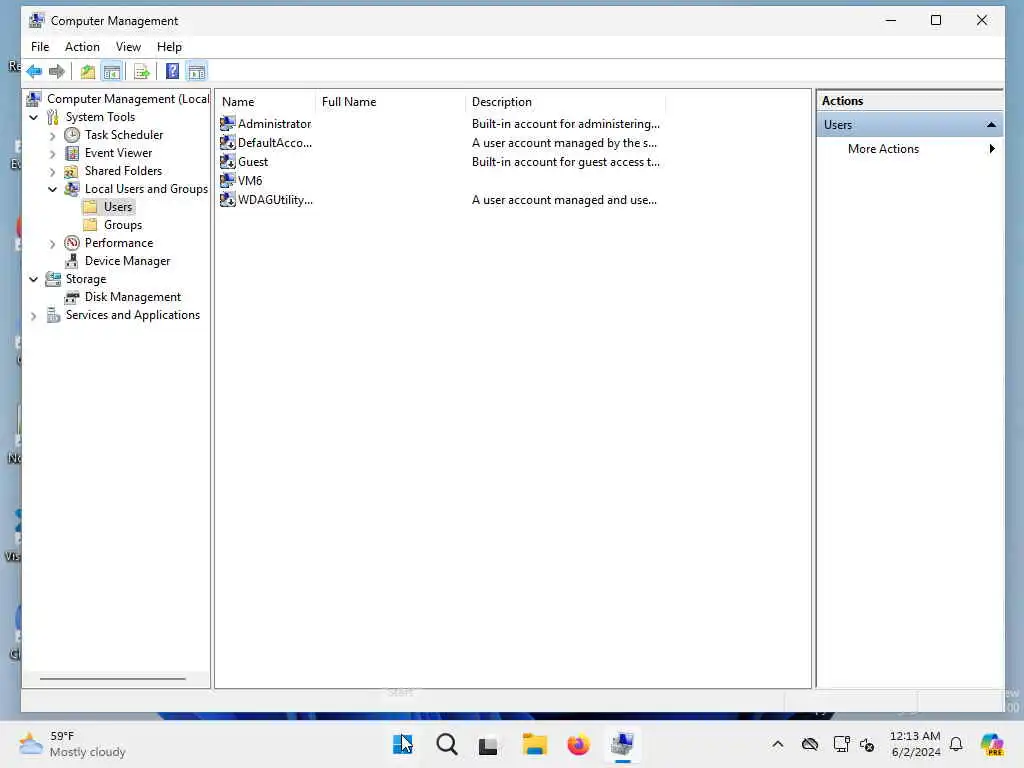Open the weather widget showing 59°F
1024x768 pixels.
coord(72,744)
